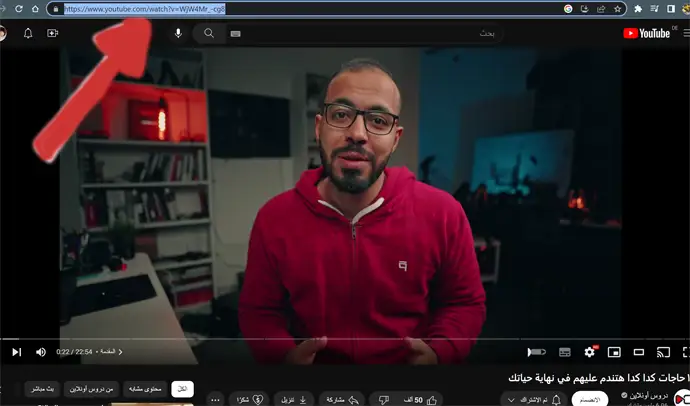Screen dimensions: 690x406
Task: Select the YouTube URL in the address bar
Action: [x=145, y=9]
